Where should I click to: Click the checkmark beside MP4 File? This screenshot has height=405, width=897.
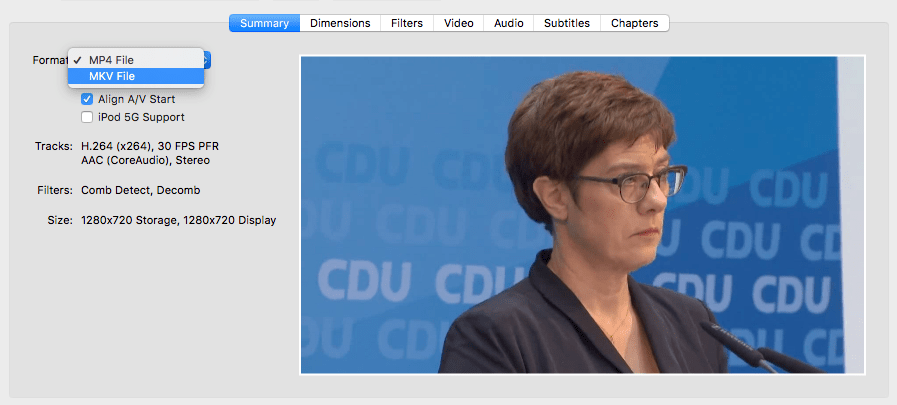[77, 60]
